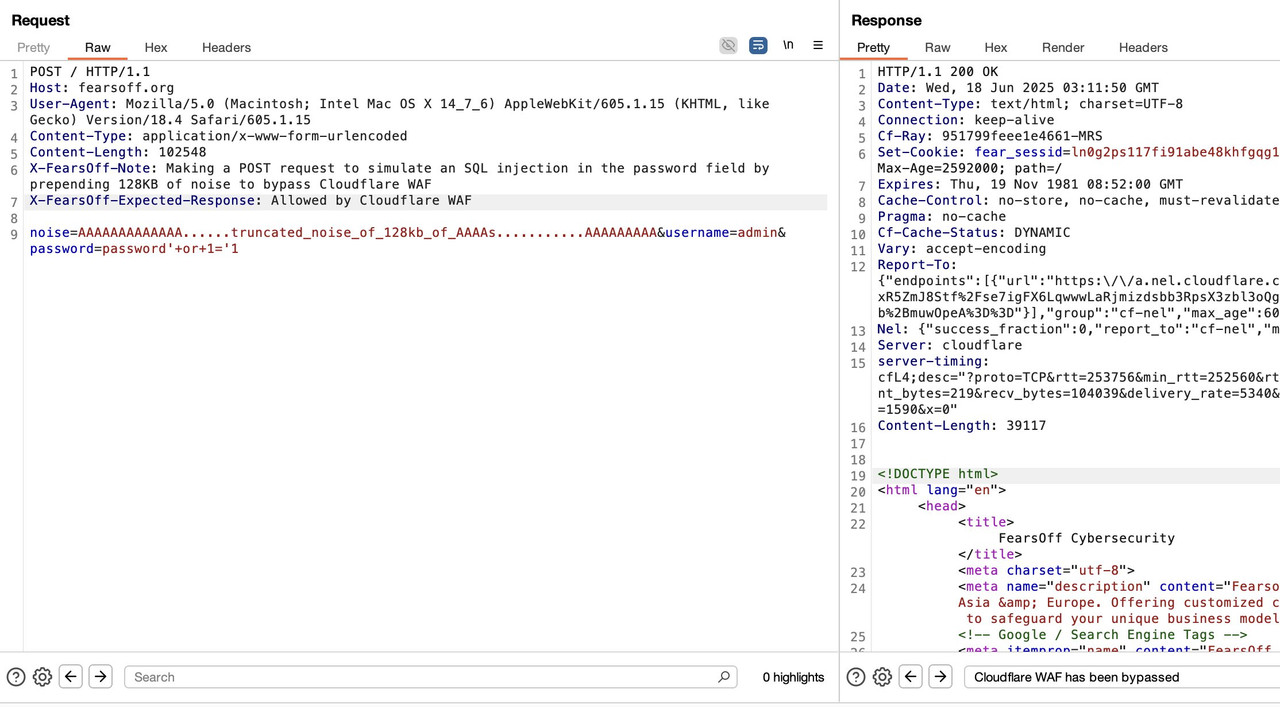Select the Request Raw tab
This screenshot has height=707, width=1280.
coord(98,47)
